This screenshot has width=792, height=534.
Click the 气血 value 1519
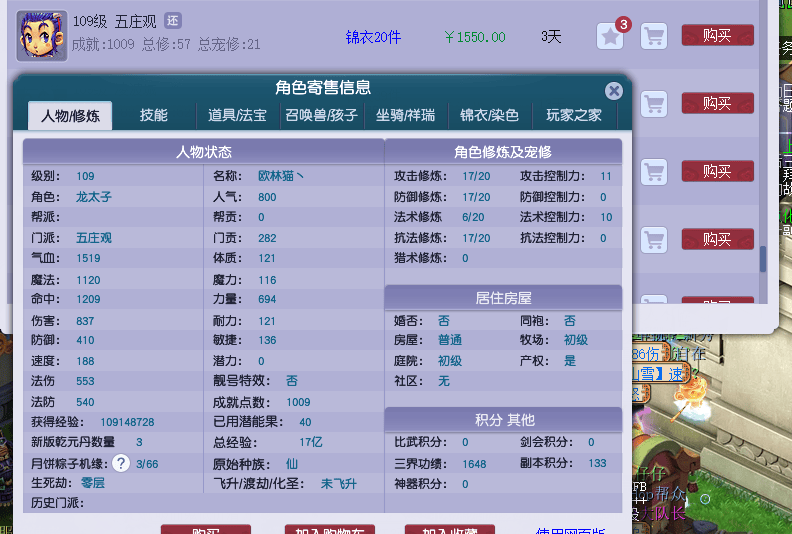pos(88,258)
